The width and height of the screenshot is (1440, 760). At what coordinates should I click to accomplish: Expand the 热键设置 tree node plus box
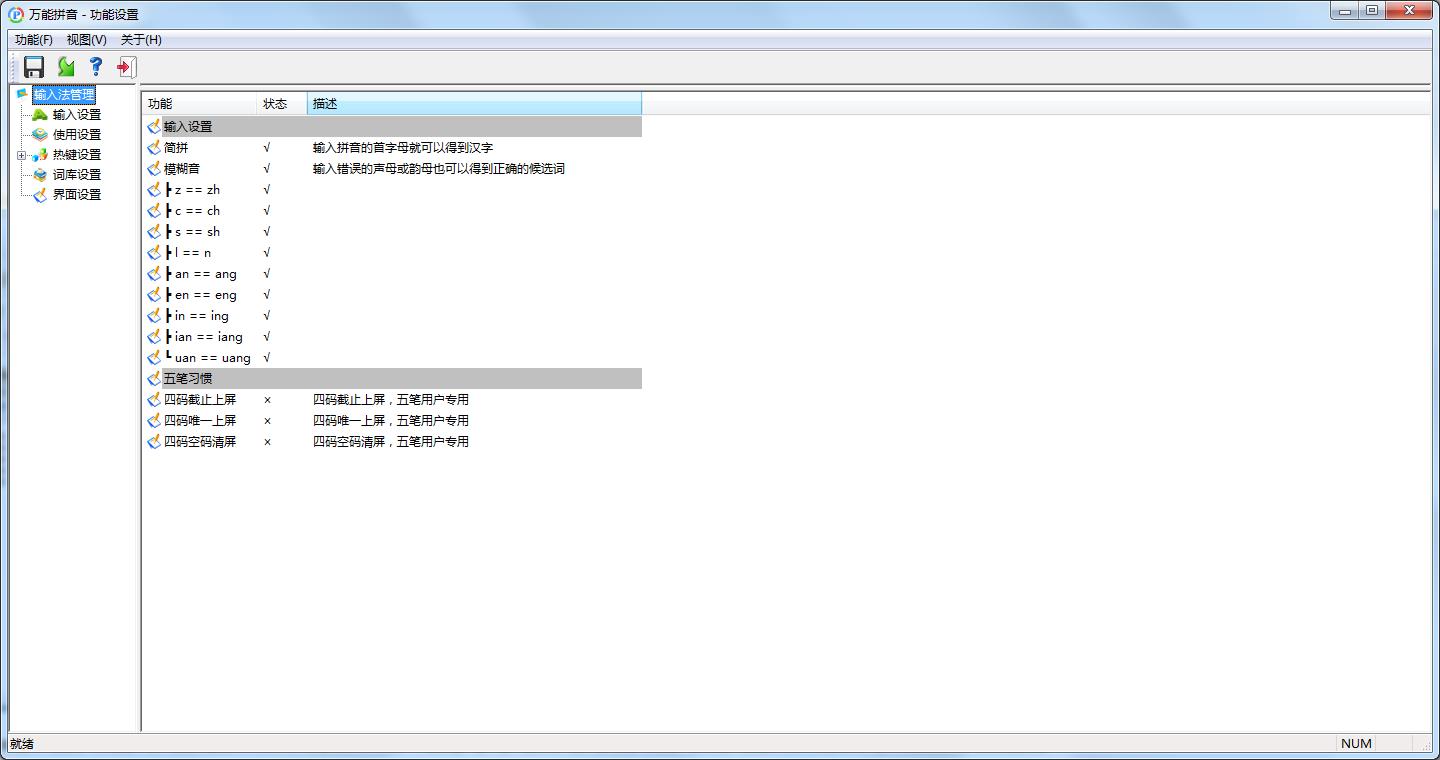point(22,155)
